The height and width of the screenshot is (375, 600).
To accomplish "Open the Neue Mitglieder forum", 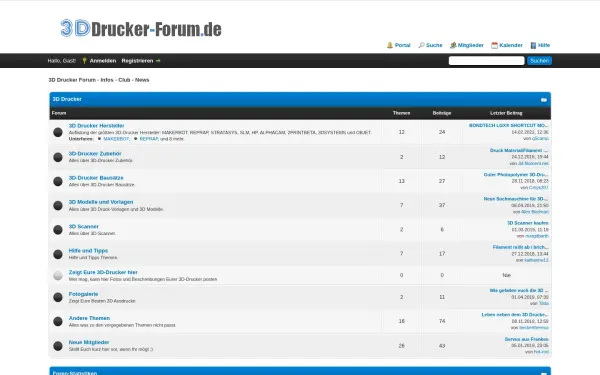I will pos(89,342).
